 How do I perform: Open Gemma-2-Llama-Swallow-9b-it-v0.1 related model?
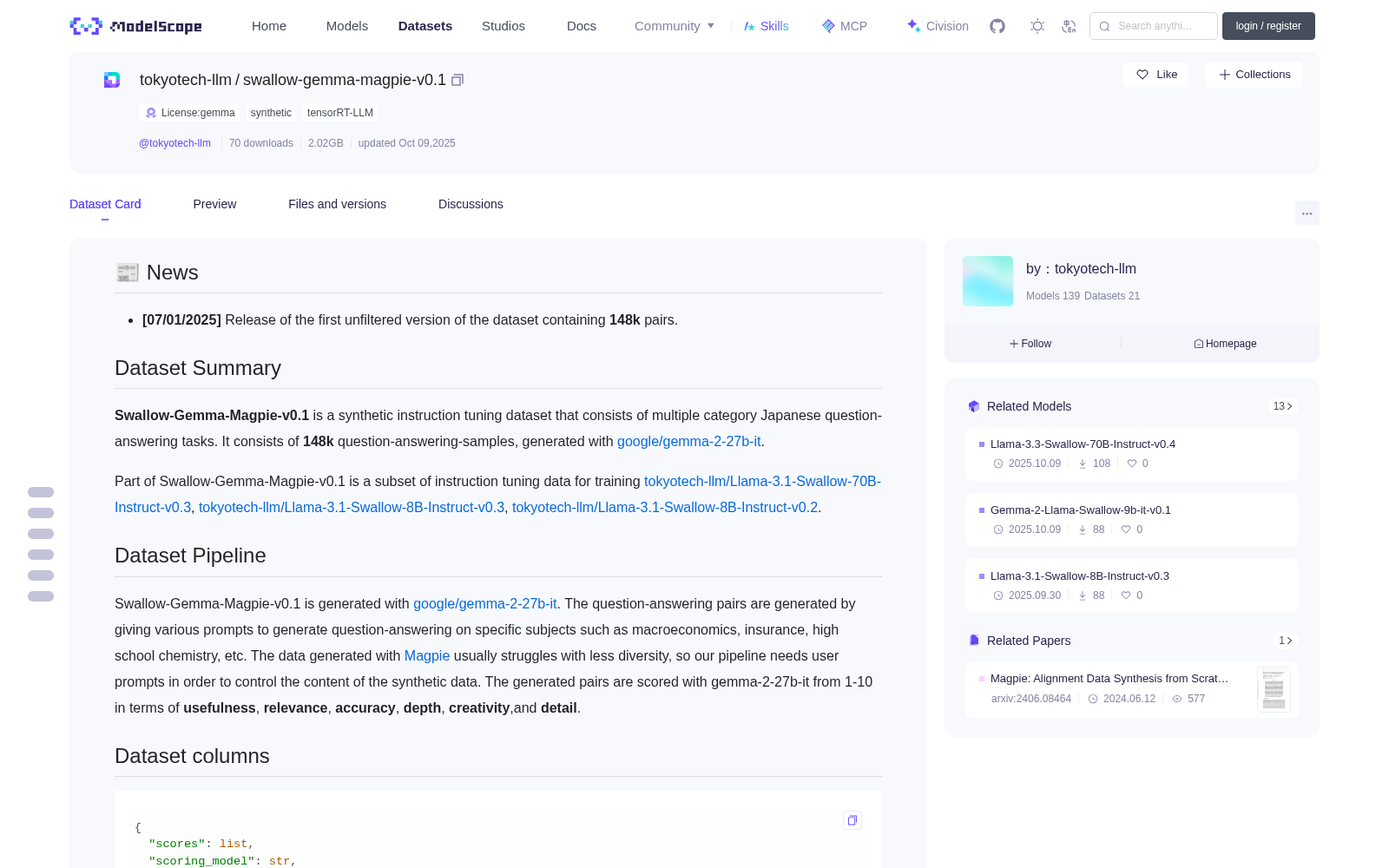(x=1132, y=520)
